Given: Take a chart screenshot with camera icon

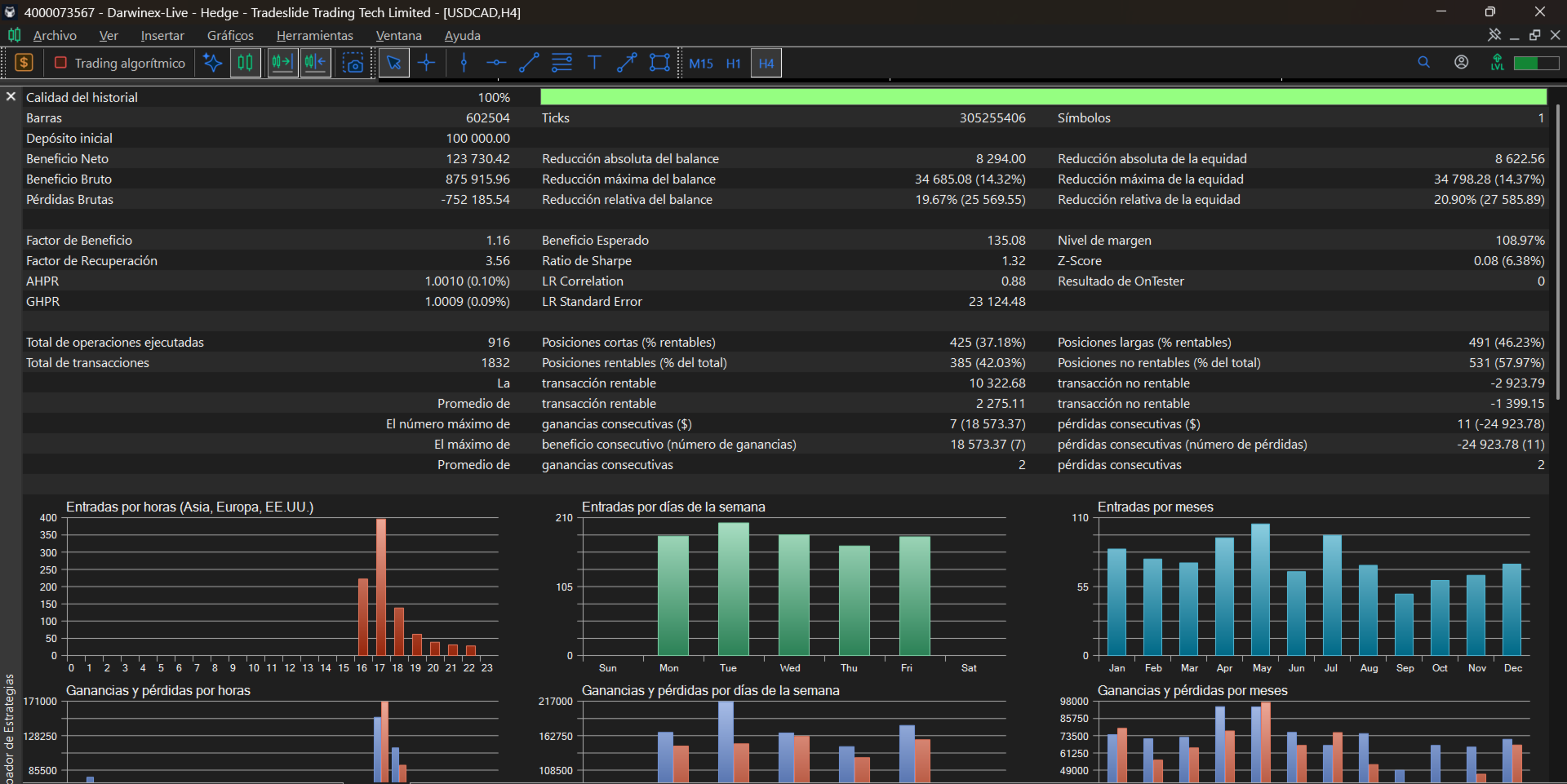Looking at the screenshot, I should 353,63.
